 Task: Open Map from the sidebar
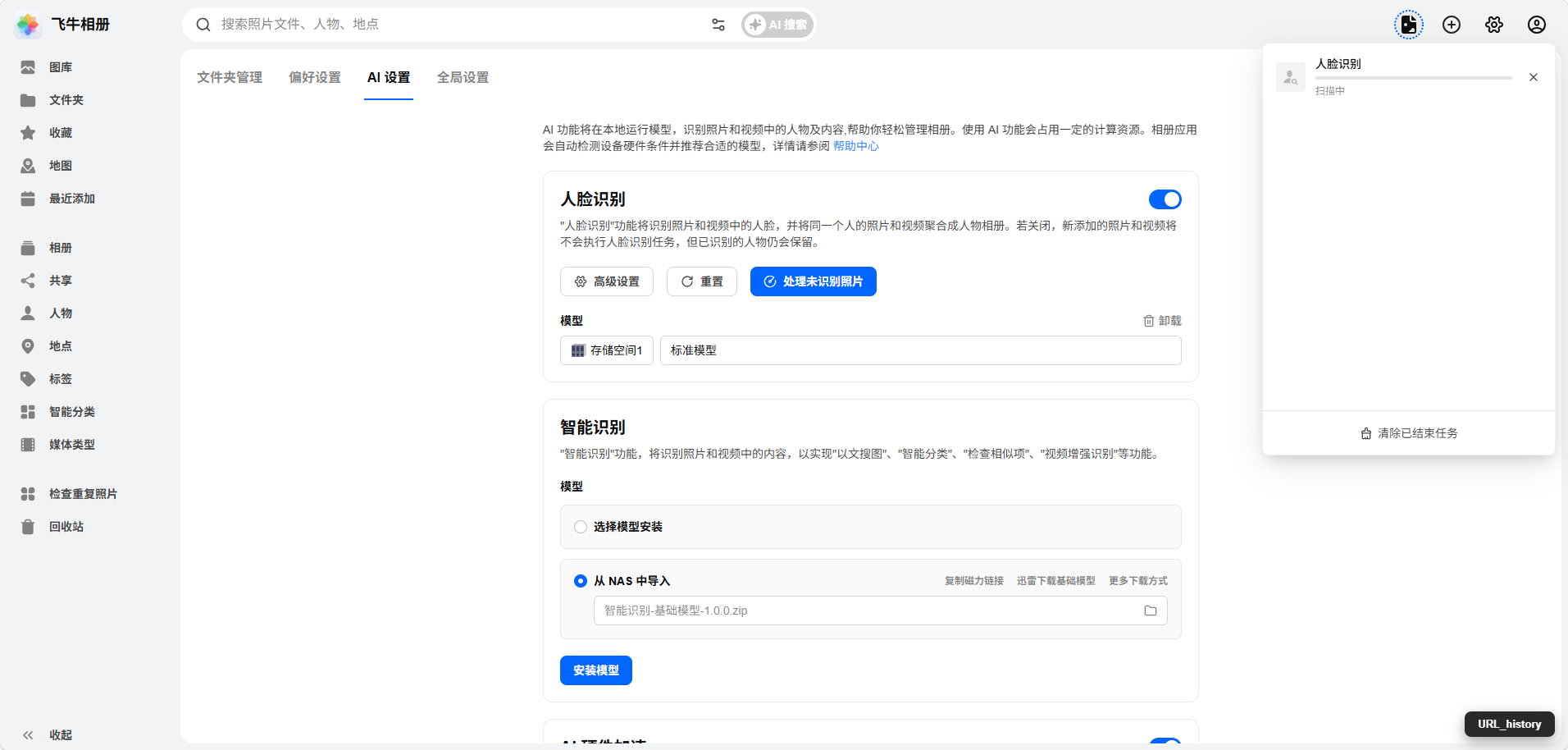pyautogui.click(x=60, y=166)
